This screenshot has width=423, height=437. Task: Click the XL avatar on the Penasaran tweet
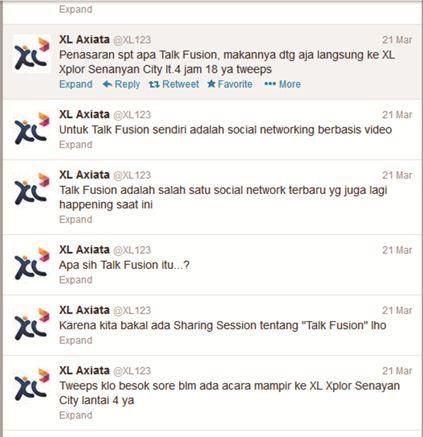point(32,53)
